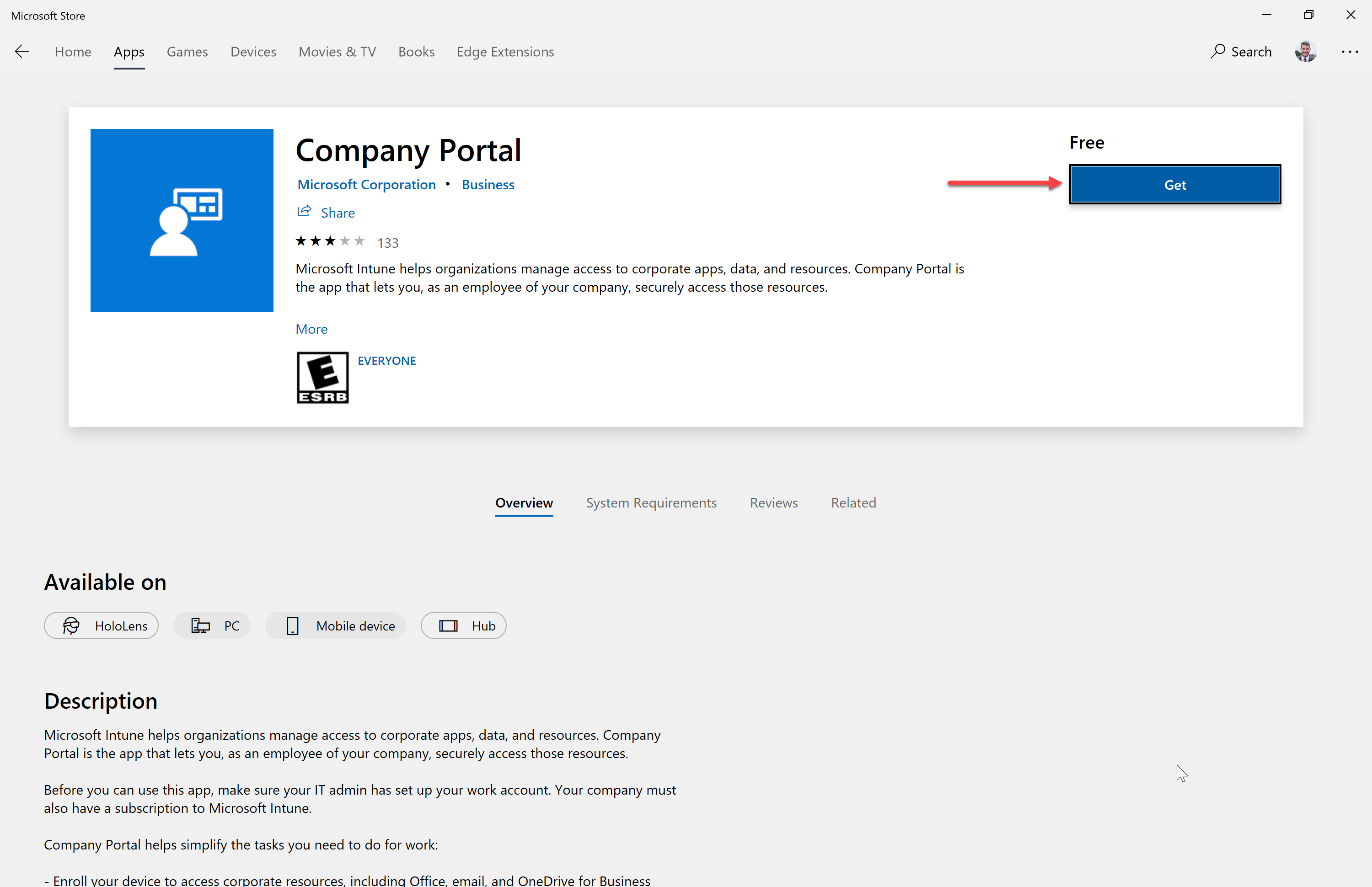The image size is (1372, 887).
Task: Select the HoloLens platform chip
Action: click(x=102, y=625)
